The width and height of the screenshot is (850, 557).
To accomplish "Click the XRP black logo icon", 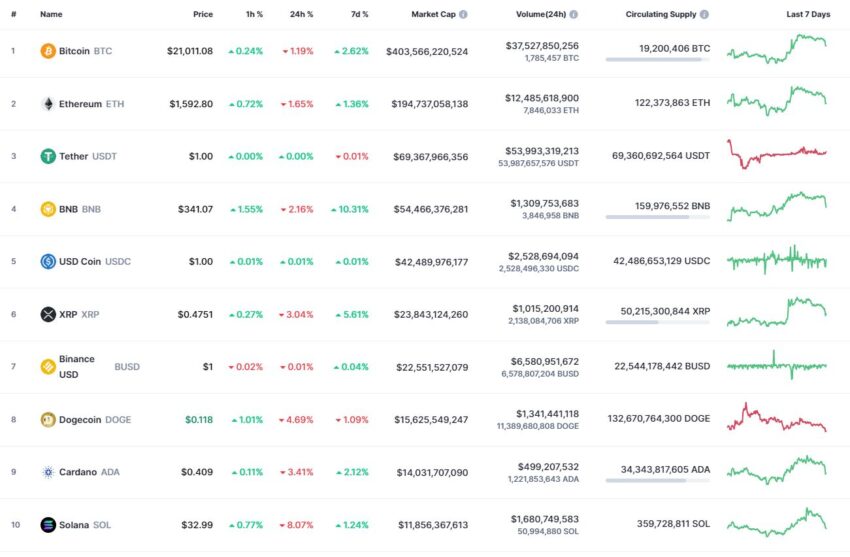I will [48, 314].
